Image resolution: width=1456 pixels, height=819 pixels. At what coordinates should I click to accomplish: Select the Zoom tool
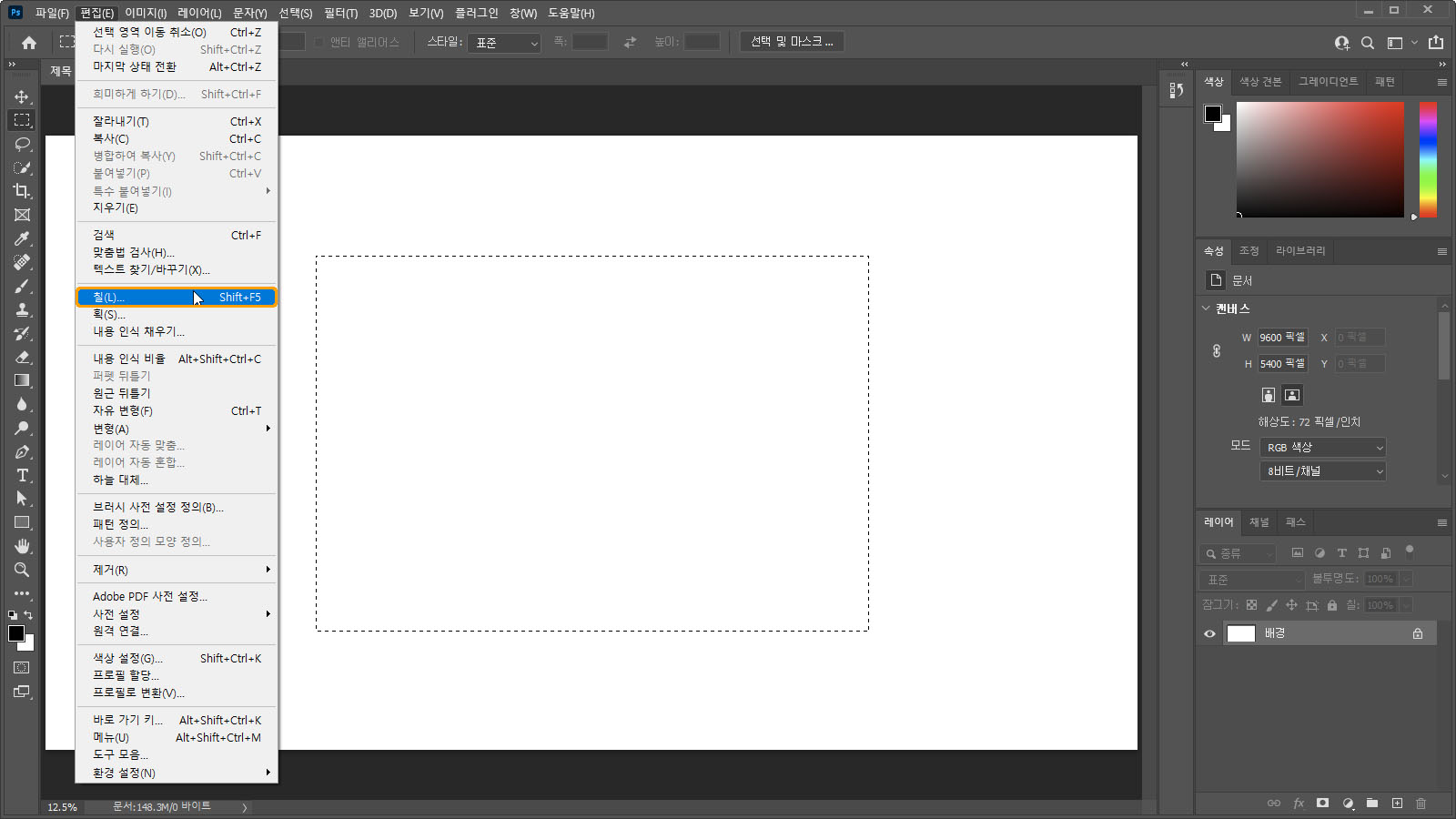tap(22, 570)
